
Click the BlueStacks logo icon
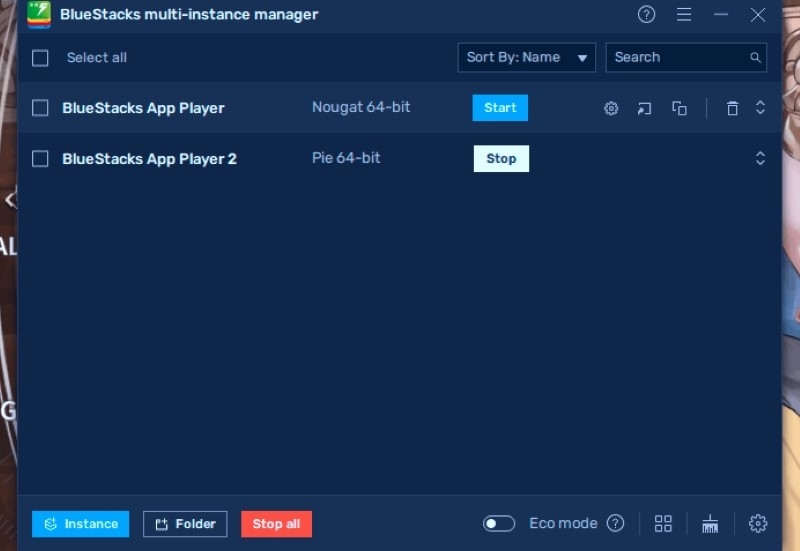point(39,14)
